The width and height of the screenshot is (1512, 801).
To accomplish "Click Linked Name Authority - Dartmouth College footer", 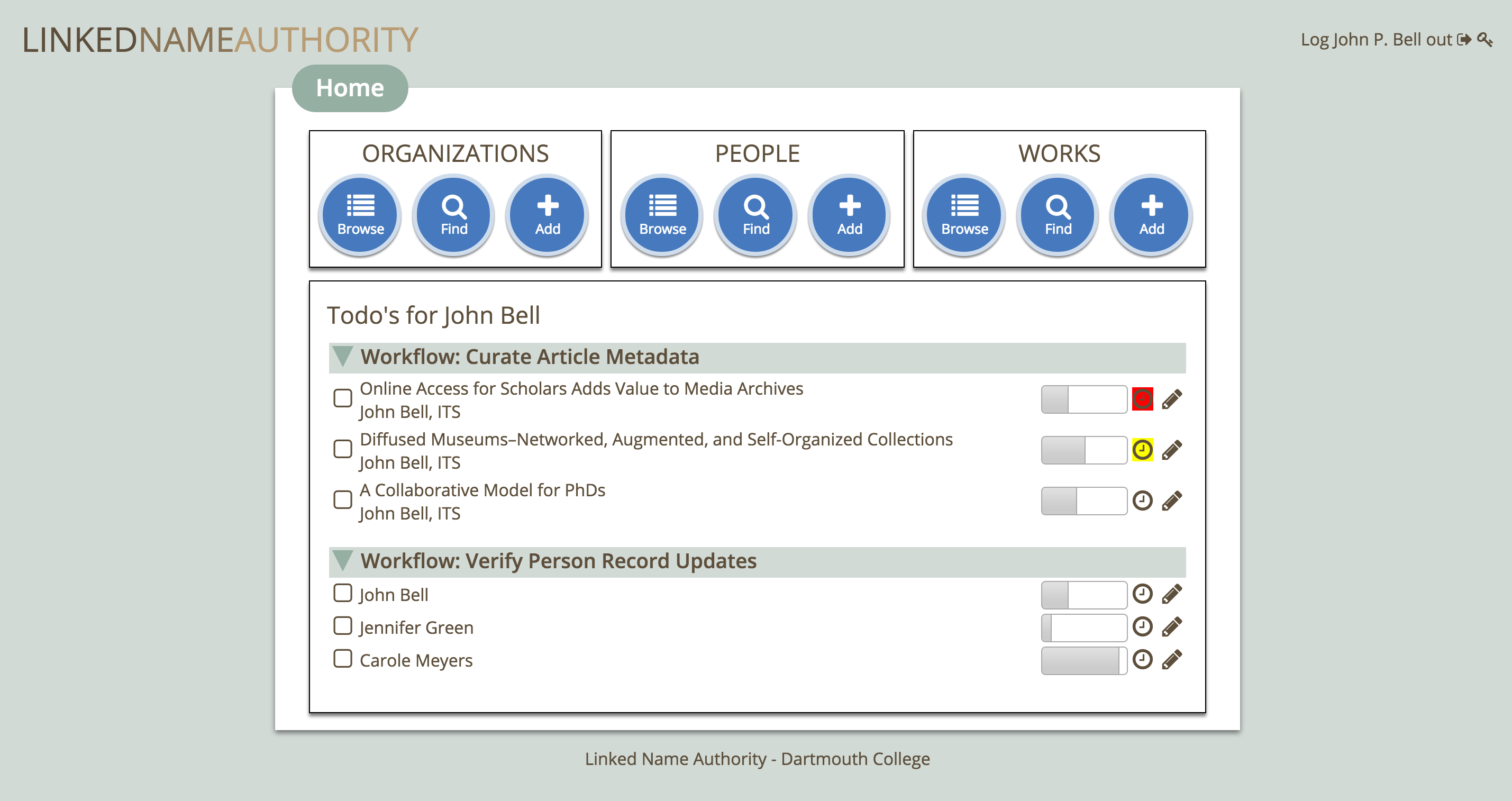I will pos(757,759).
